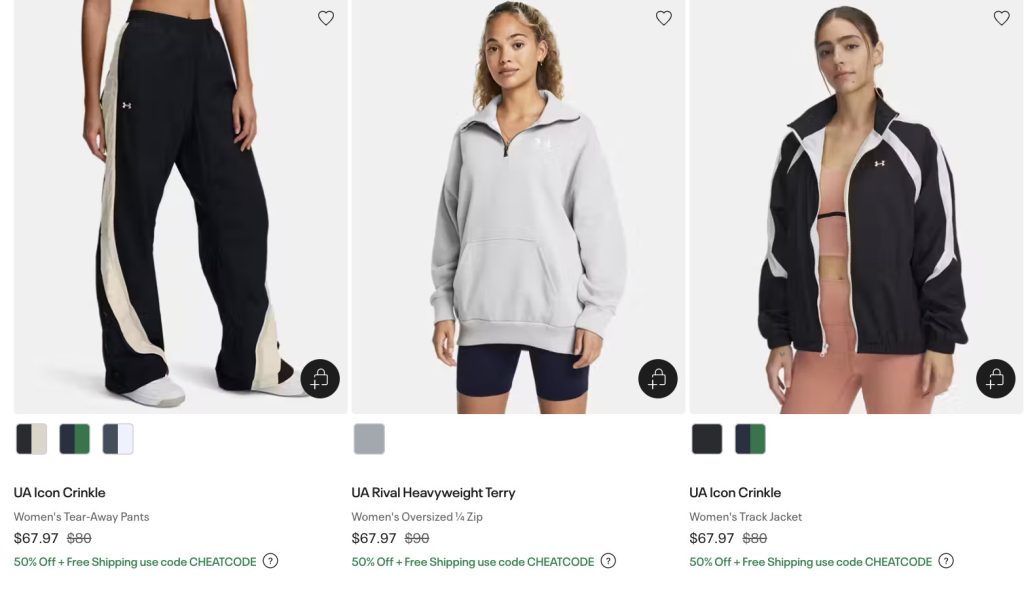
Task: Select navy and green swatch for Track Jacket
Action: pos(750,439)
